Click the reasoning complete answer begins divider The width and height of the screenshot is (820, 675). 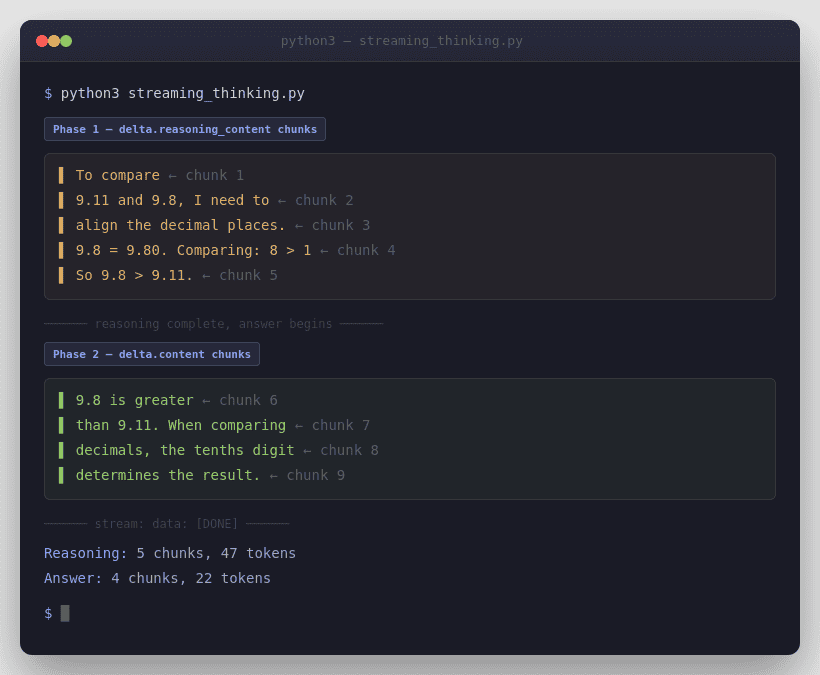(x=213, y=323)
